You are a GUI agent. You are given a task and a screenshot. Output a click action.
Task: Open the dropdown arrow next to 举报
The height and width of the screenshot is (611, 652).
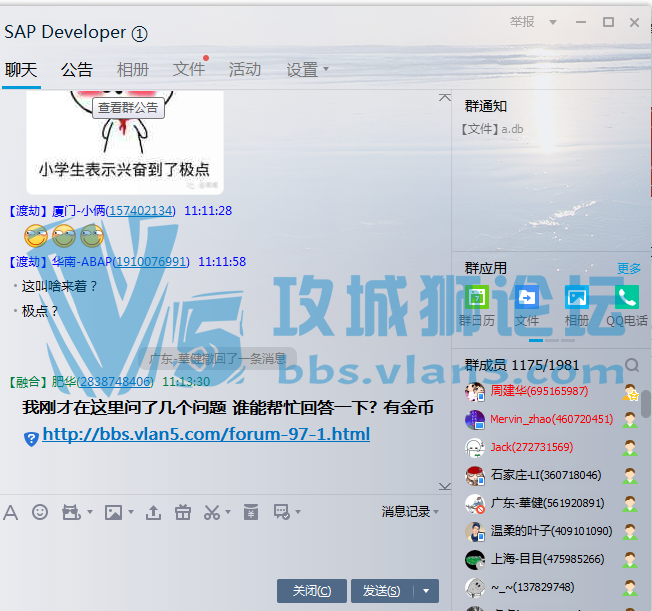tap(553, 22)
